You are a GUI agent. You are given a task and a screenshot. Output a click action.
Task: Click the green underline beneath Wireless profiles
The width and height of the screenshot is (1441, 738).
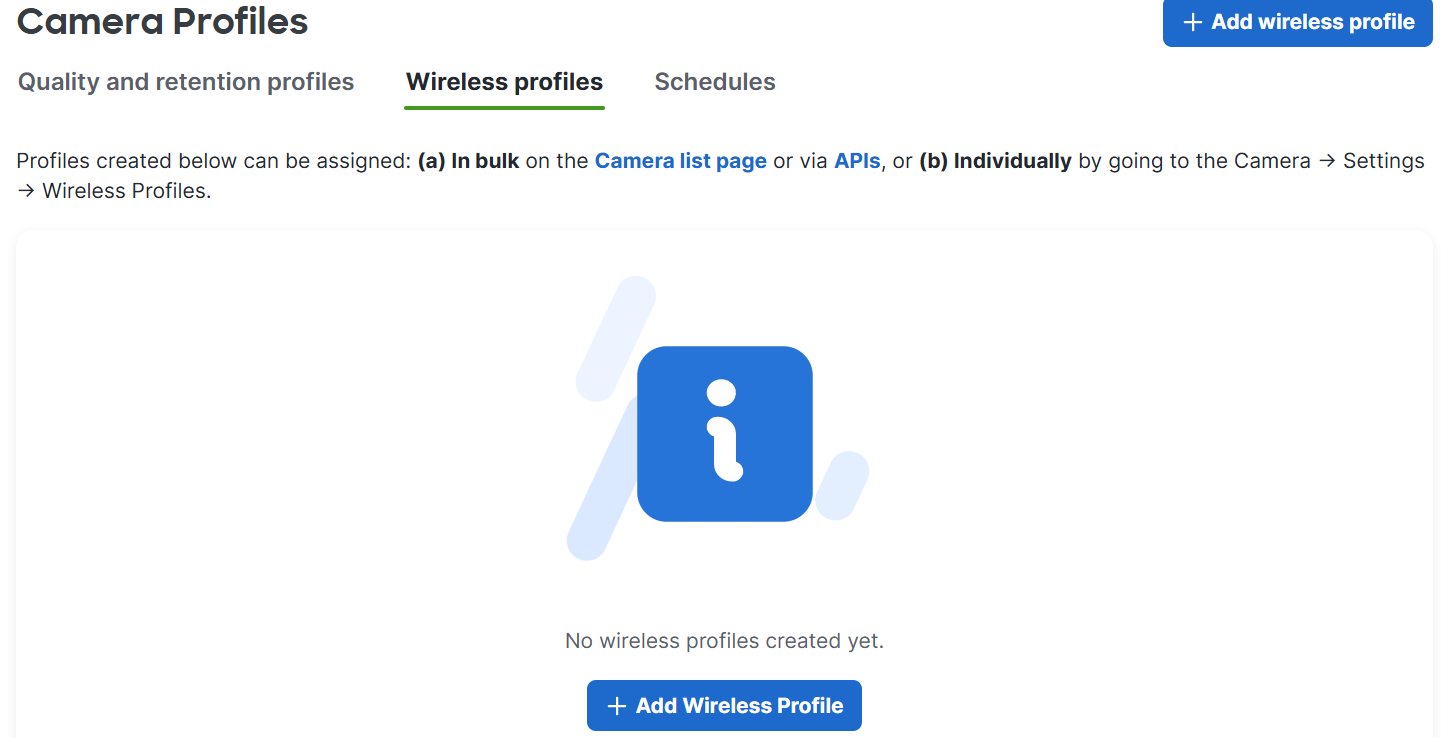coord(504,107)
